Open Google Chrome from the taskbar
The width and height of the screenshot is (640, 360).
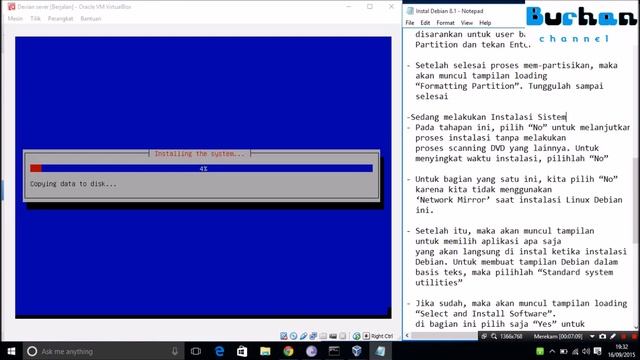pyautogui.click(x=288, y=351)
